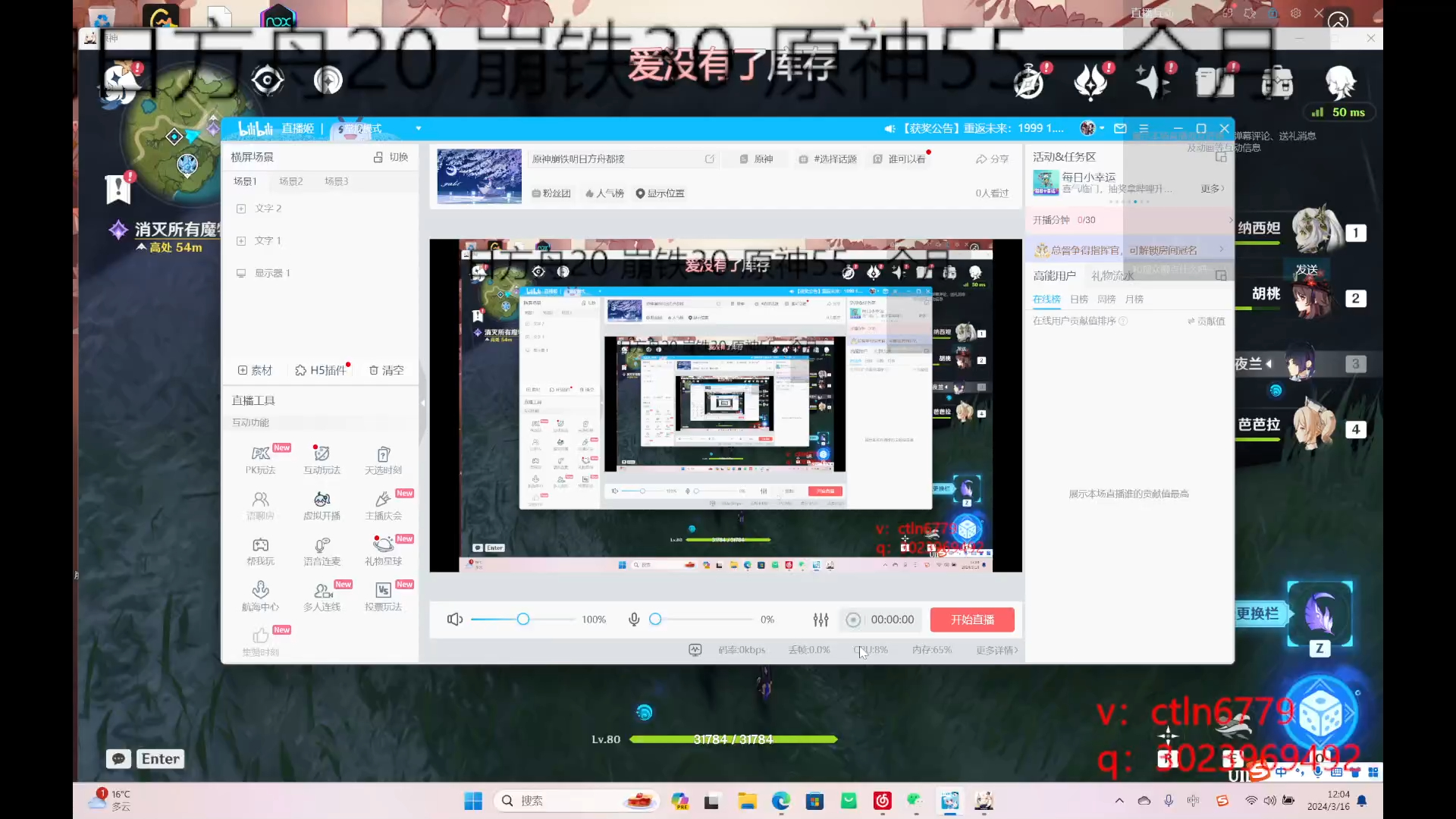Click the speaker volume slider handle

[x=523, y=620]
